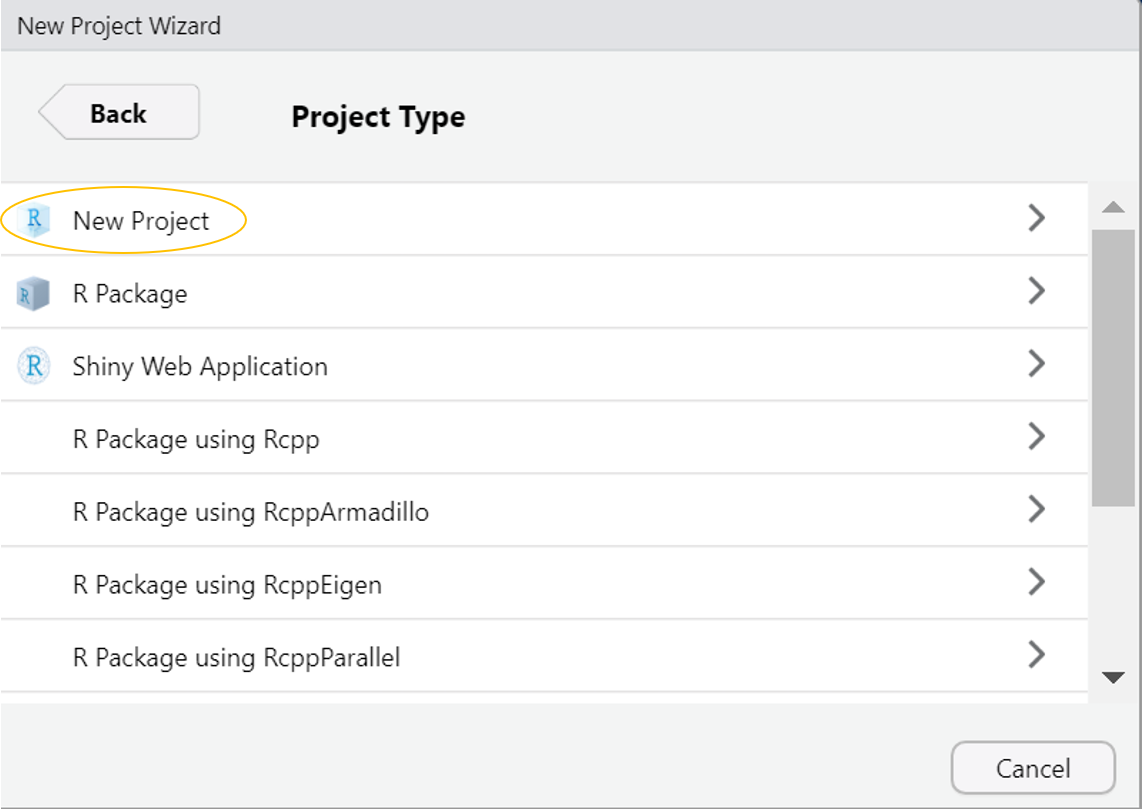Select R Package using RcppEigen
Viewport: 1142px width, 809px height.
pyautogui.click(x=227, y=585)
